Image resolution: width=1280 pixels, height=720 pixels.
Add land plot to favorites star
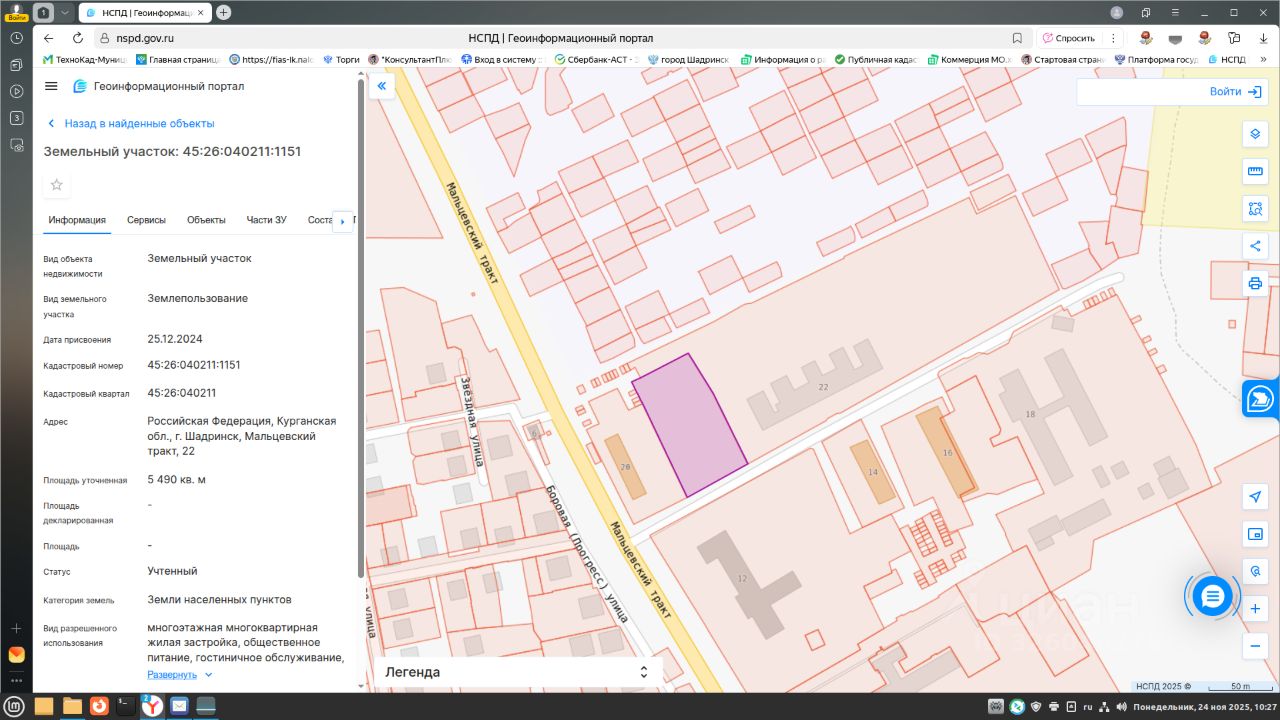point(57,185)
